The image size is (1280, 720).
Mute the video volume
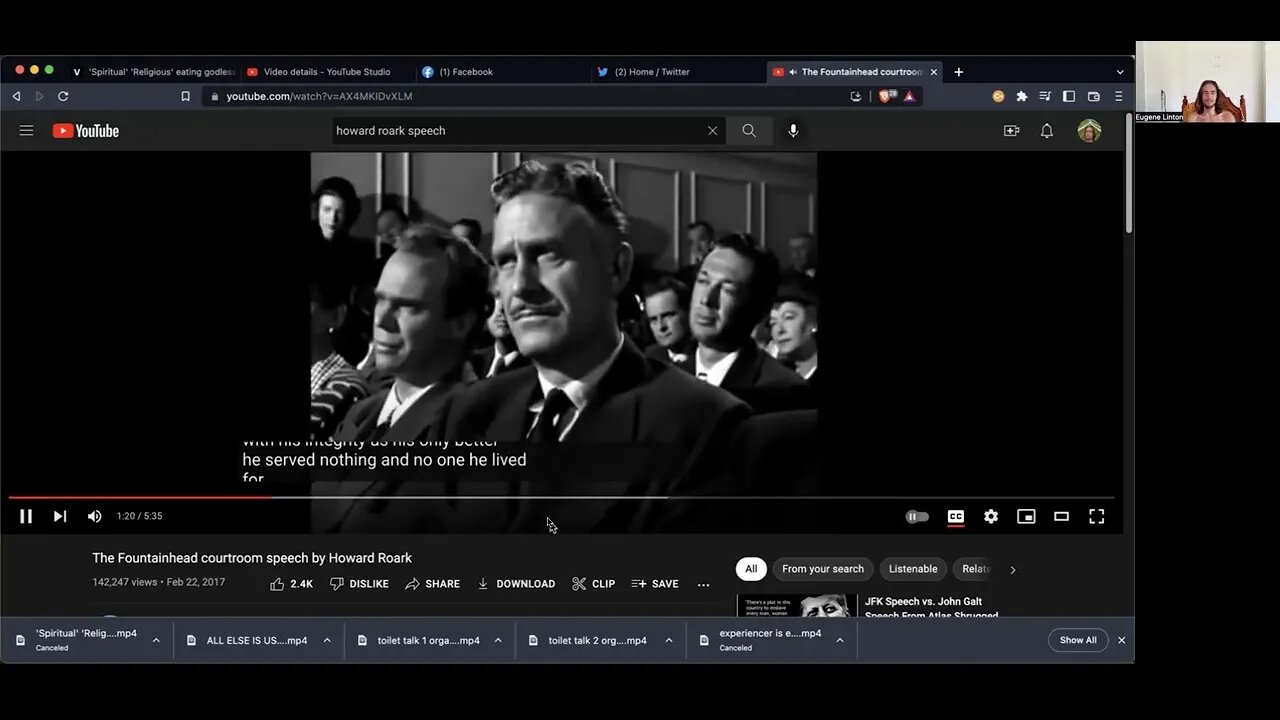[x=94, y=516]
